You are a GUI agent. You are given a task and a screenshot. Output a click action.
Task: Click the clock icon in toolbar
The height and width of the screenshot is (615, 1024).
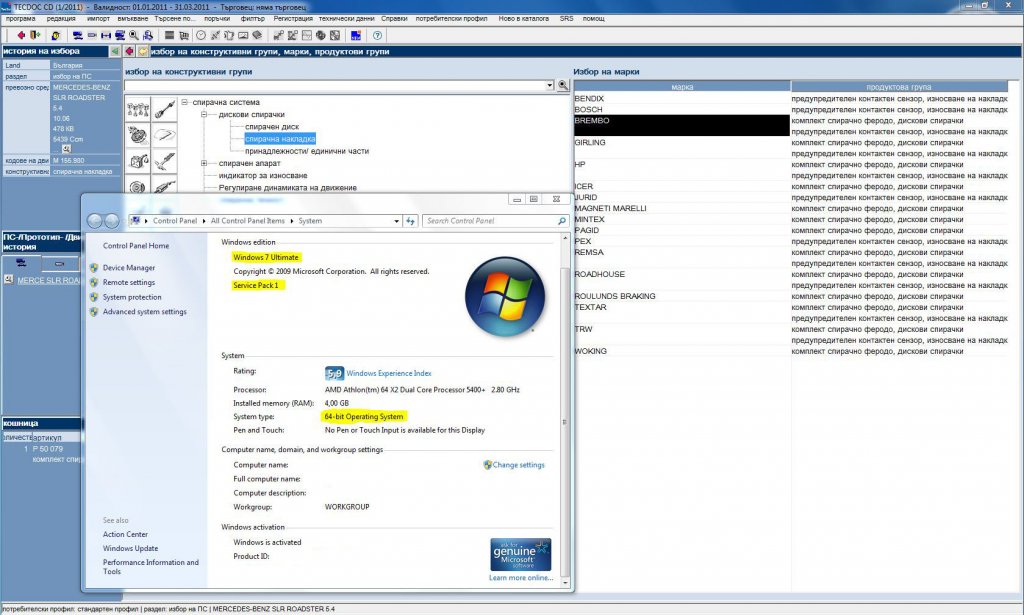[201, 35]
